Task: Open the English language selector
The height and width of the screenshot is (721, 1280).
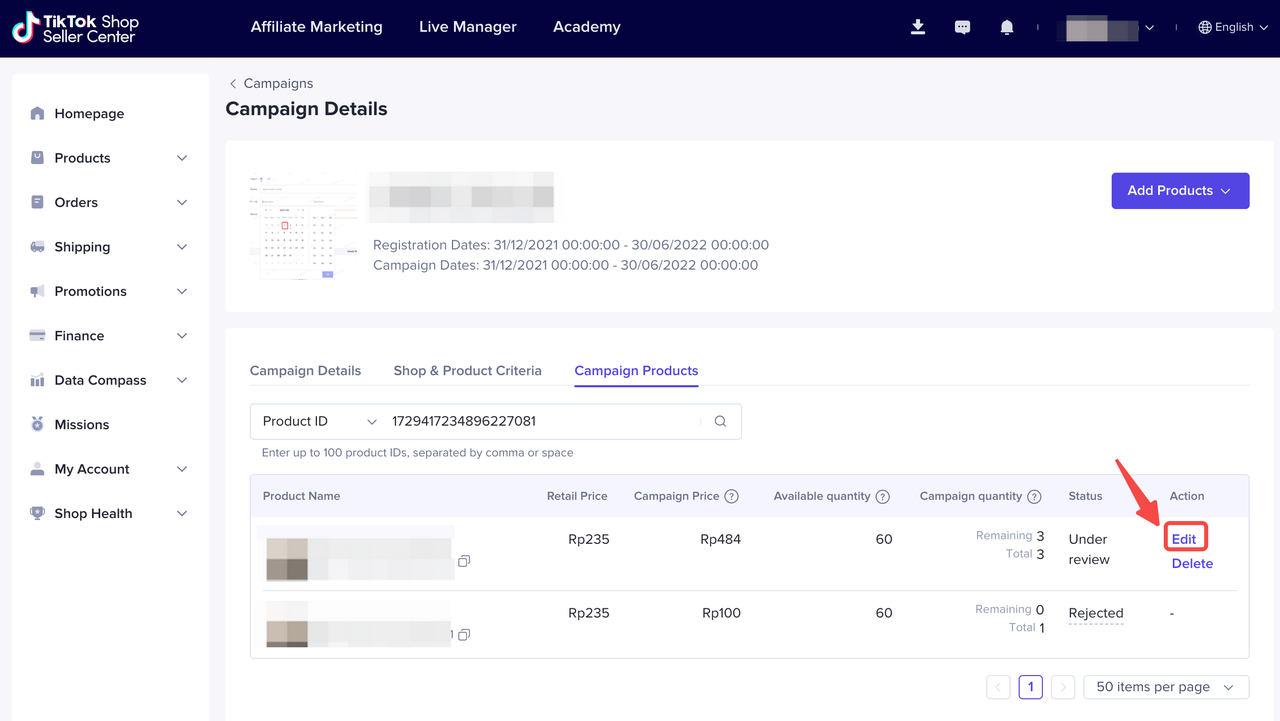Action: [1233, 27]
